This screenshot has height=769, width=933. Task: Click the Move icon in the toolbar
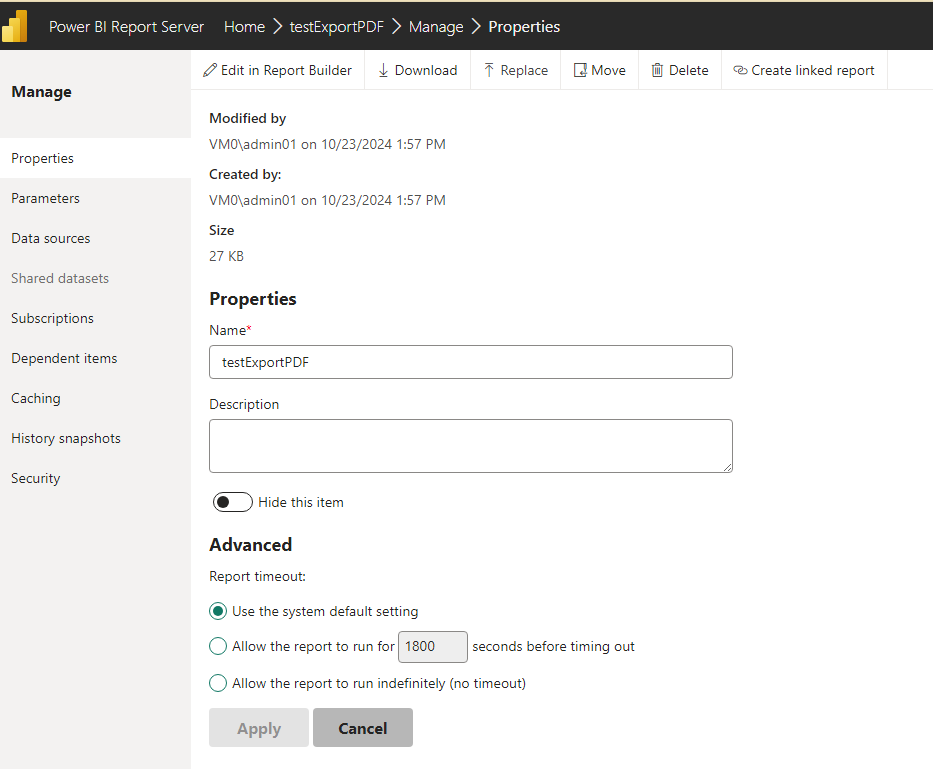(x=580, y=70)
